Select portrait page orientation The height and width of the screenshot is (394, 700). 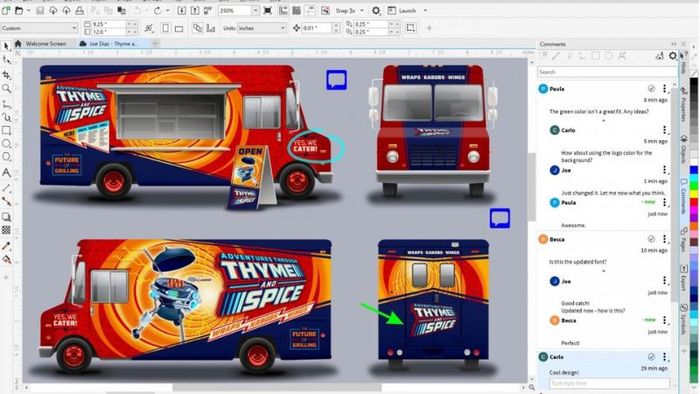coord(166,28)
